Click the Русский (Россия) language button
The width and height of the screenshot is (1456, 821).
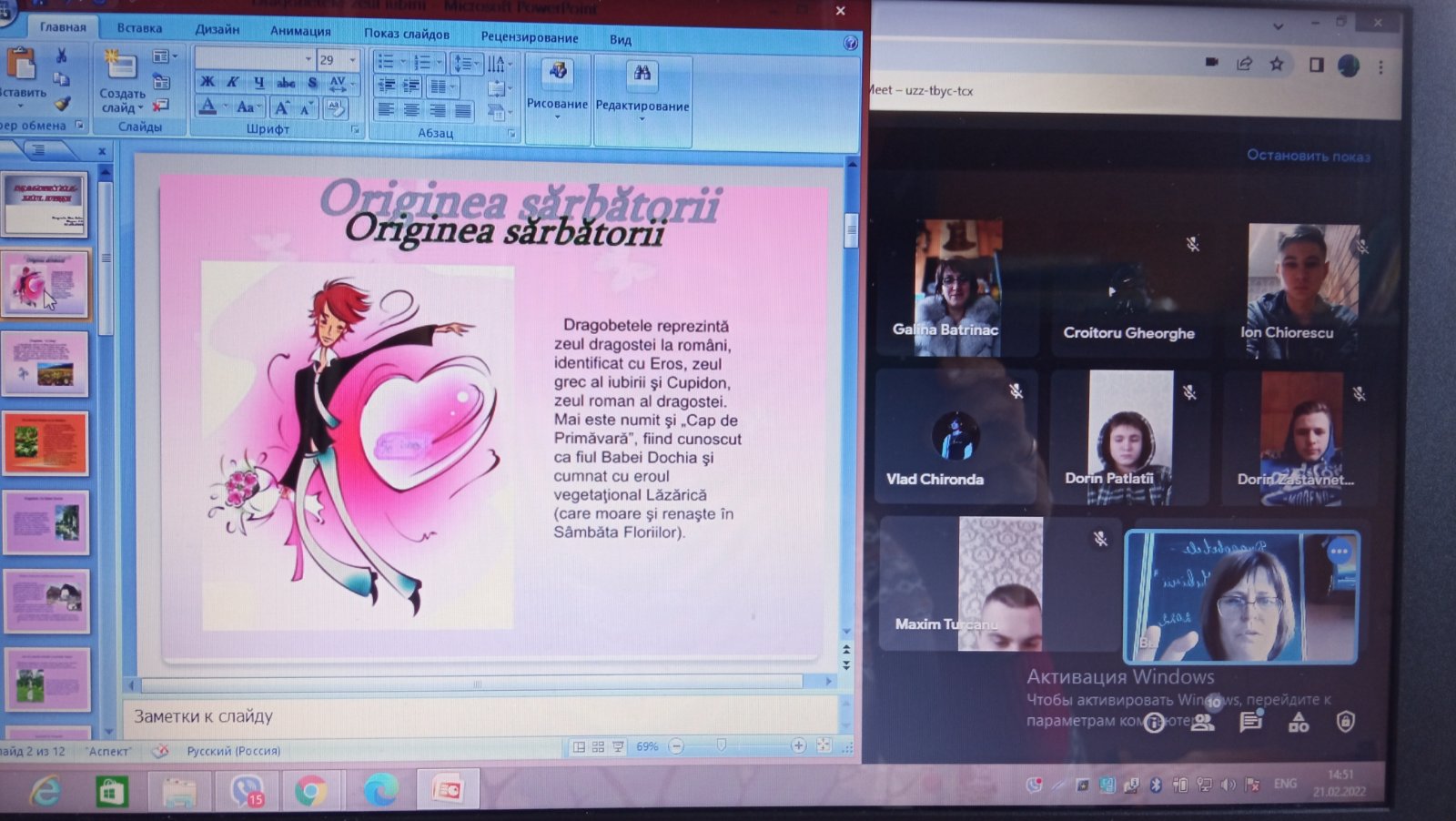click(233, 751)
